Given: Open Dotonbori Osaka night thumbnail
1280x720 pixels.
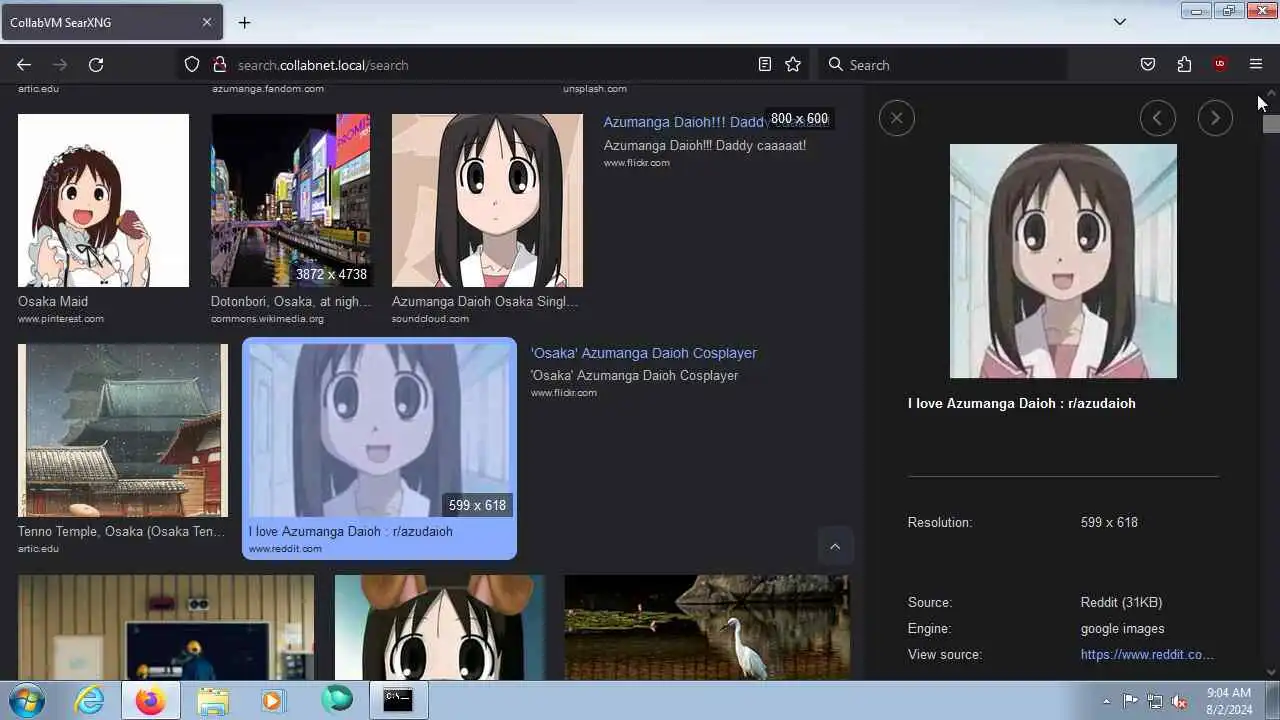Looking at the screenshot, I should (290, 200).
